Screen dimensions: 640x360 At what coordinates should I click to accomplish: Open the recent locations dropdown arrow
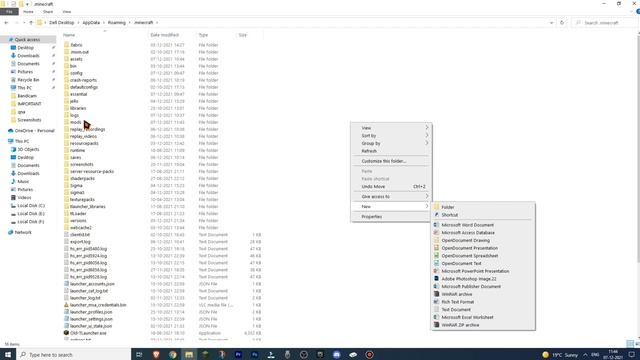tap(24, 23)
